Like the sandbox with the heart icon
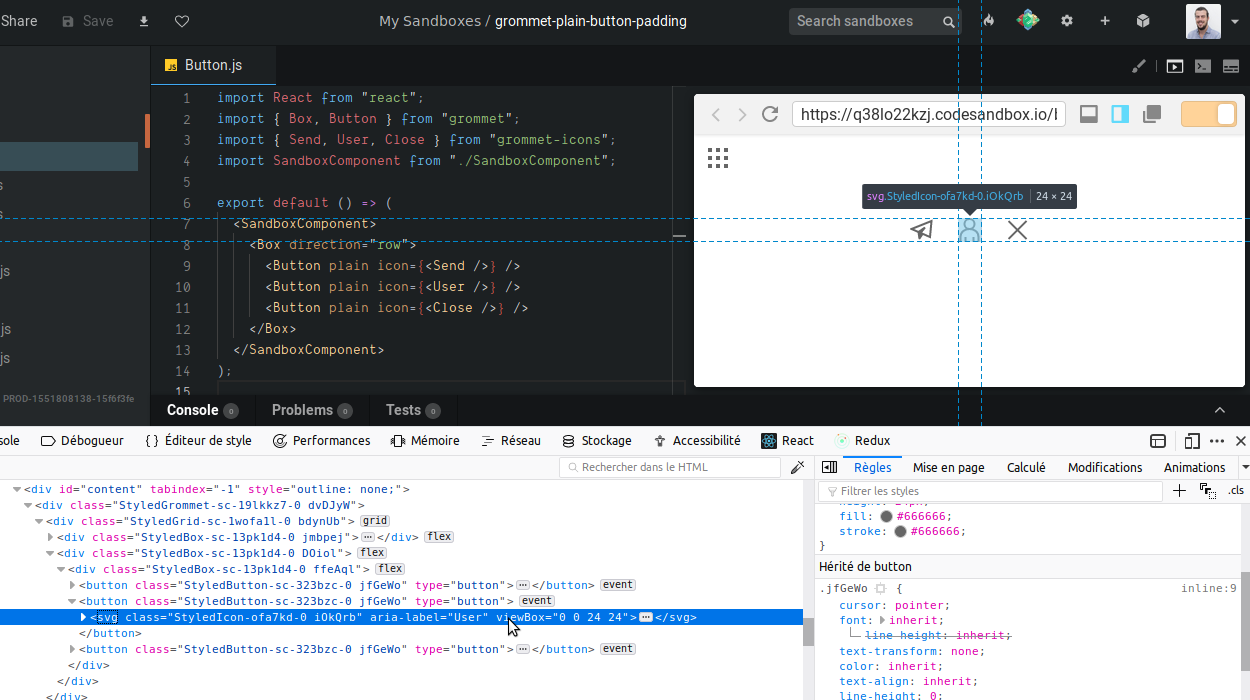This screenshot has height=700, width=1250. pos(182,21)
